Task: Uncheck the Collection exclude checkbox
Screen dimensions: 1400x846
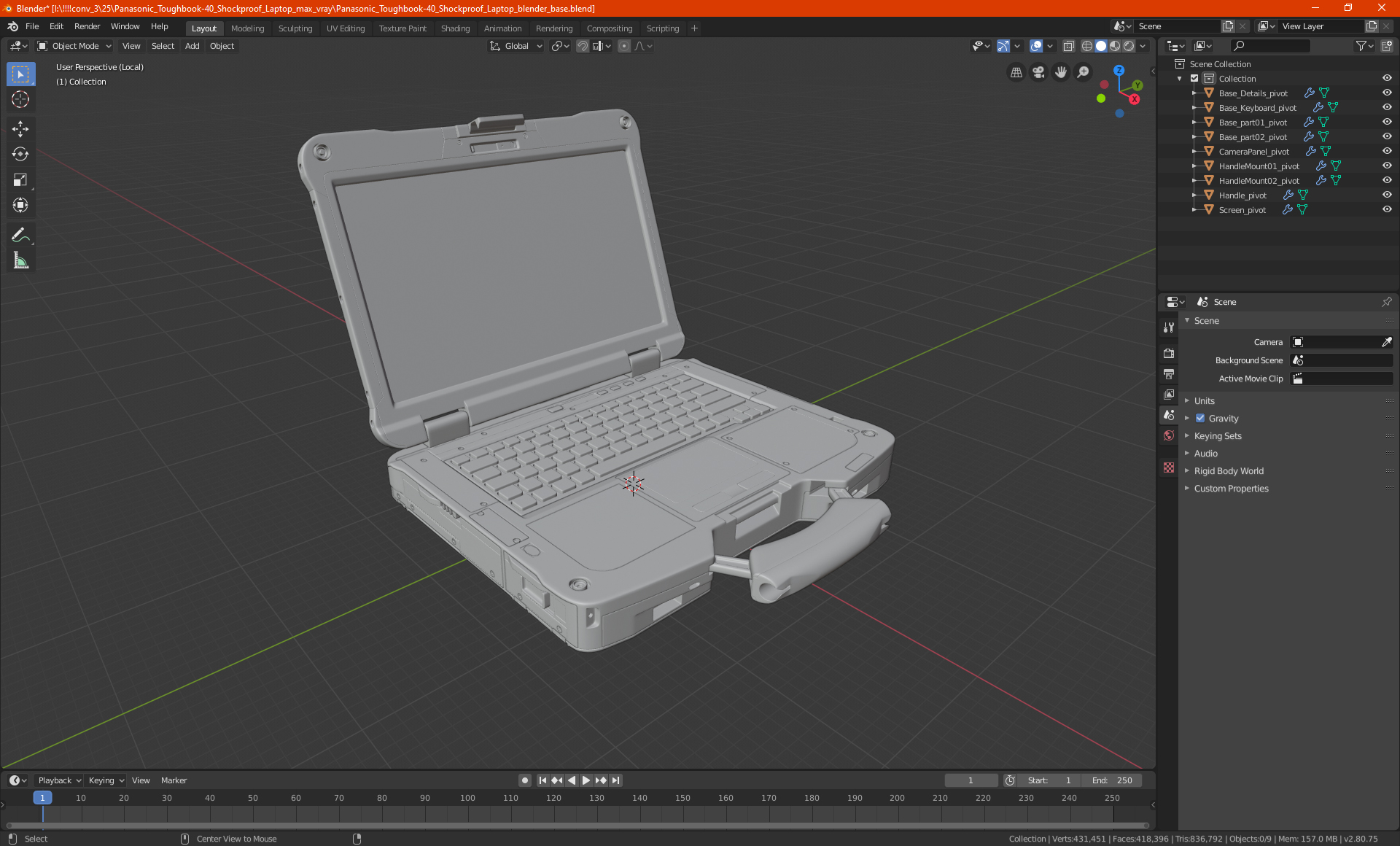Action: (1194, 78)
